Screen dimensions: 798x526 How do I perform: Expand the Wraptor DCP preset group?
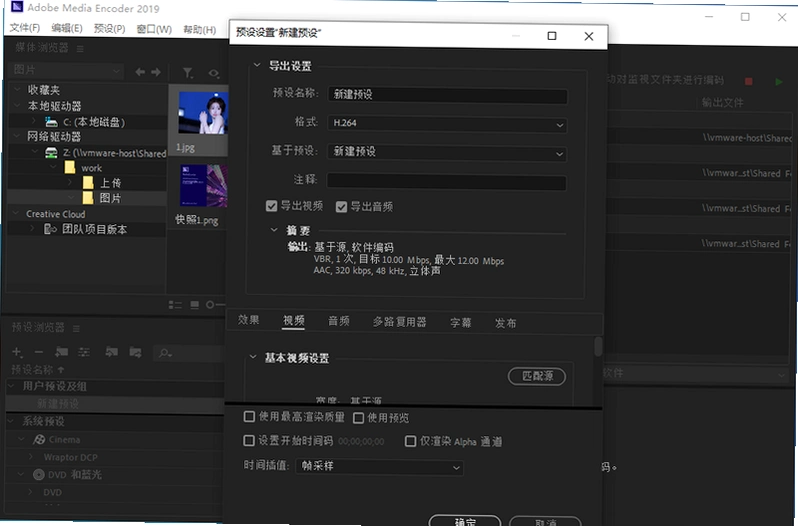31,457
